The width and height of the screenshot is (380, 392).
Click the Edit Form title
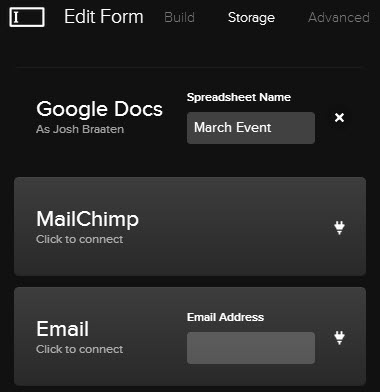tap(104, 17)
